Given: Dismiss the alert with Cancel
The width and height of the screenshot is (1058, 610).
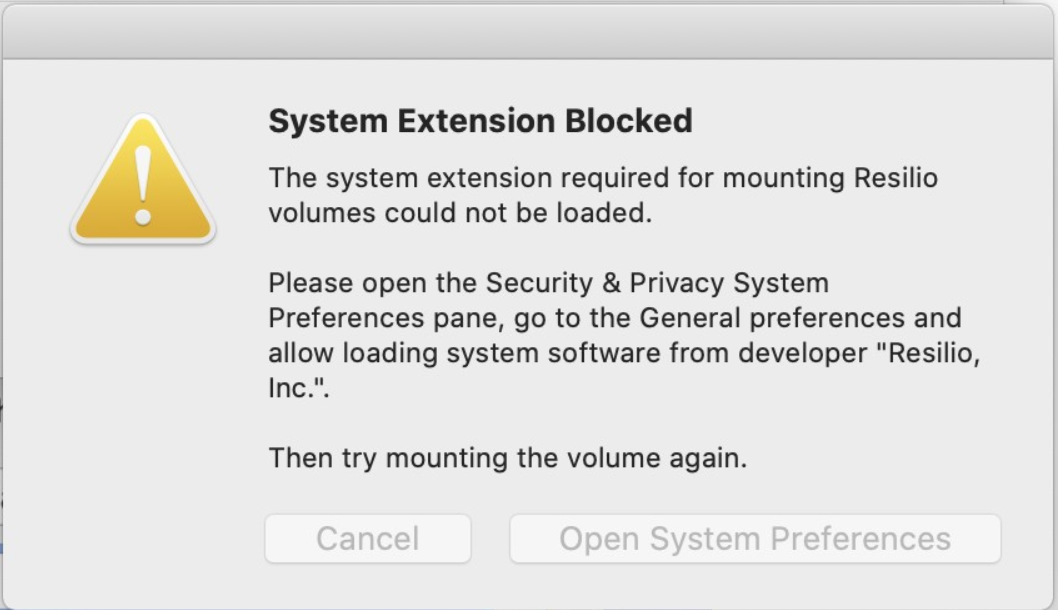Looking at the screenshot, I should click(x=367, y=538).
